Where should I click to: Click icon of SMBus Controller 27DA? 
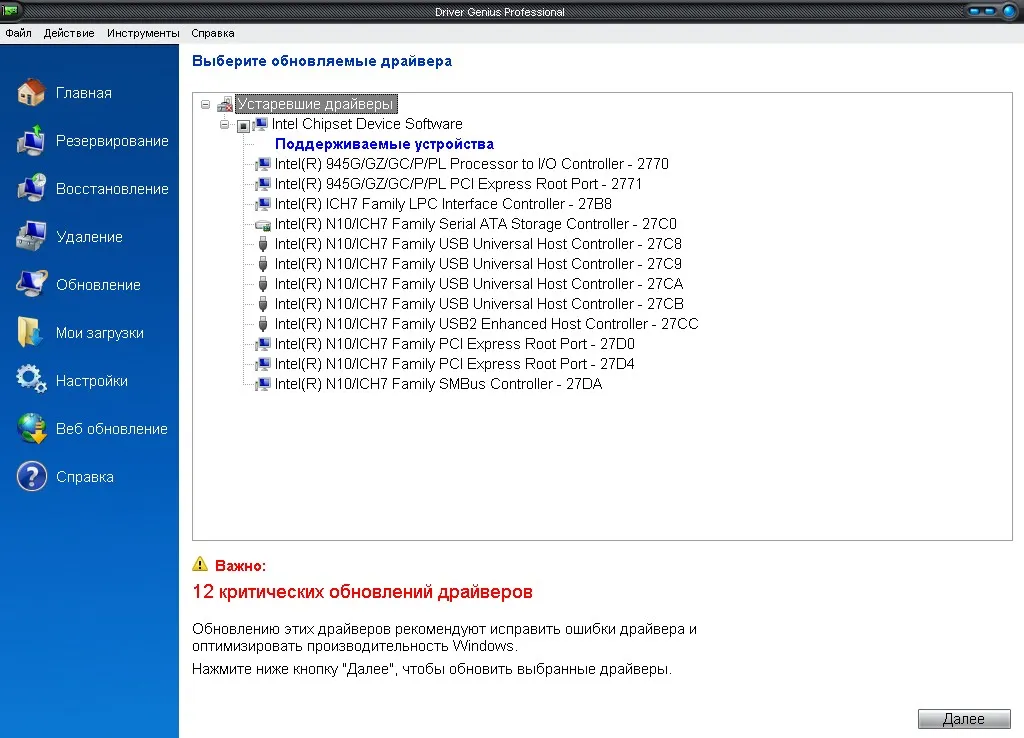(x=263, y=384)
